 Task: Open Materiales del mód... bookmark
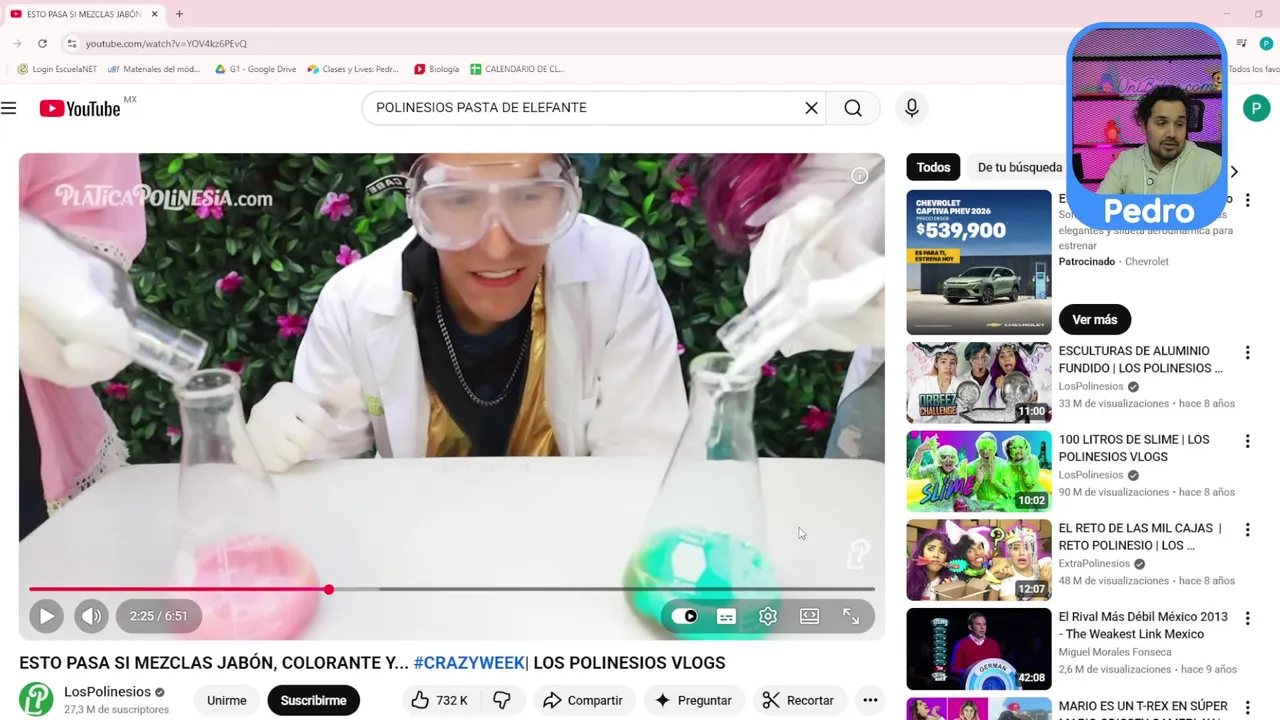(154, 69)
